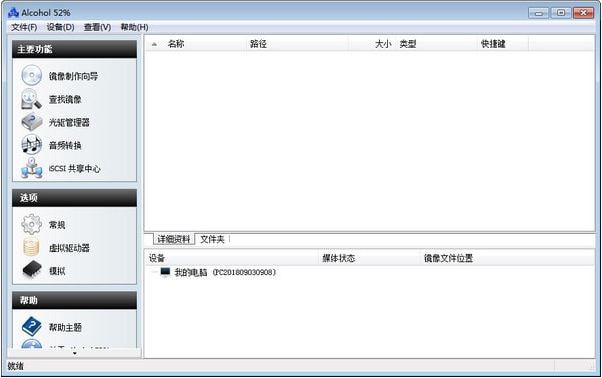Sort by the 大小 column header
This screenshot has height=378, width=602.
coord(371,44)
